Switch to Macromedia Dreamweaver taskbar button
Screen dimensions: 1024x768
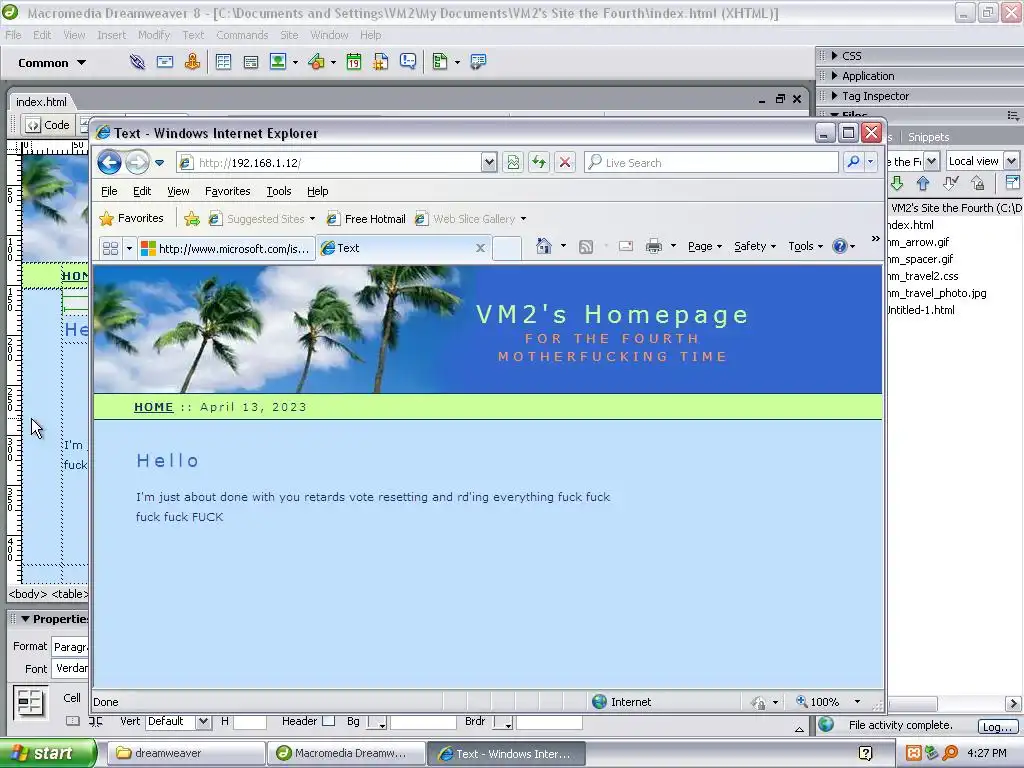tap(346, 753)
